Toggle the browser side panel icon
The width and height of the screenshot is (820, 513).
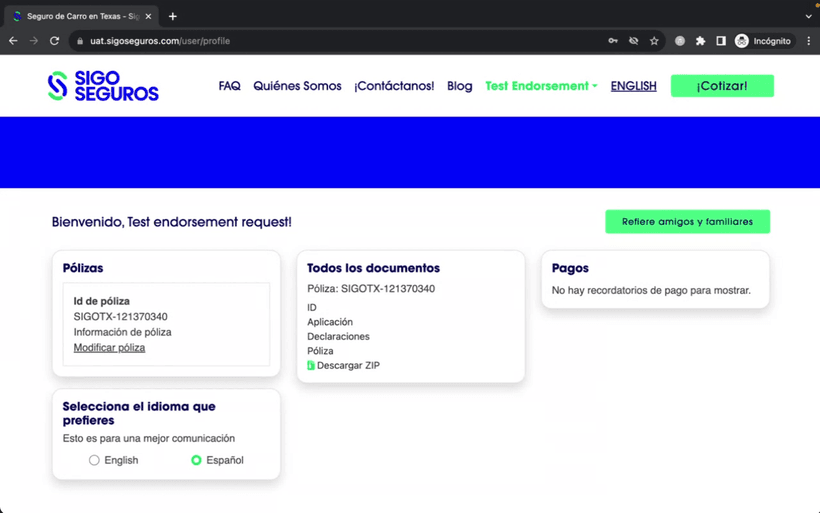tap(721, 41)
